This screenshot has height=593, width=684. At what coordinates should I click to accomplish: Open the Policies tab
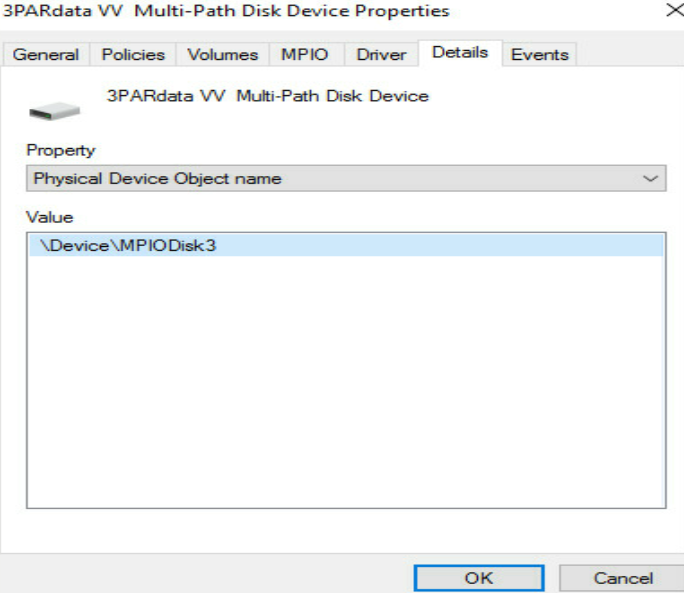(133, 55)
